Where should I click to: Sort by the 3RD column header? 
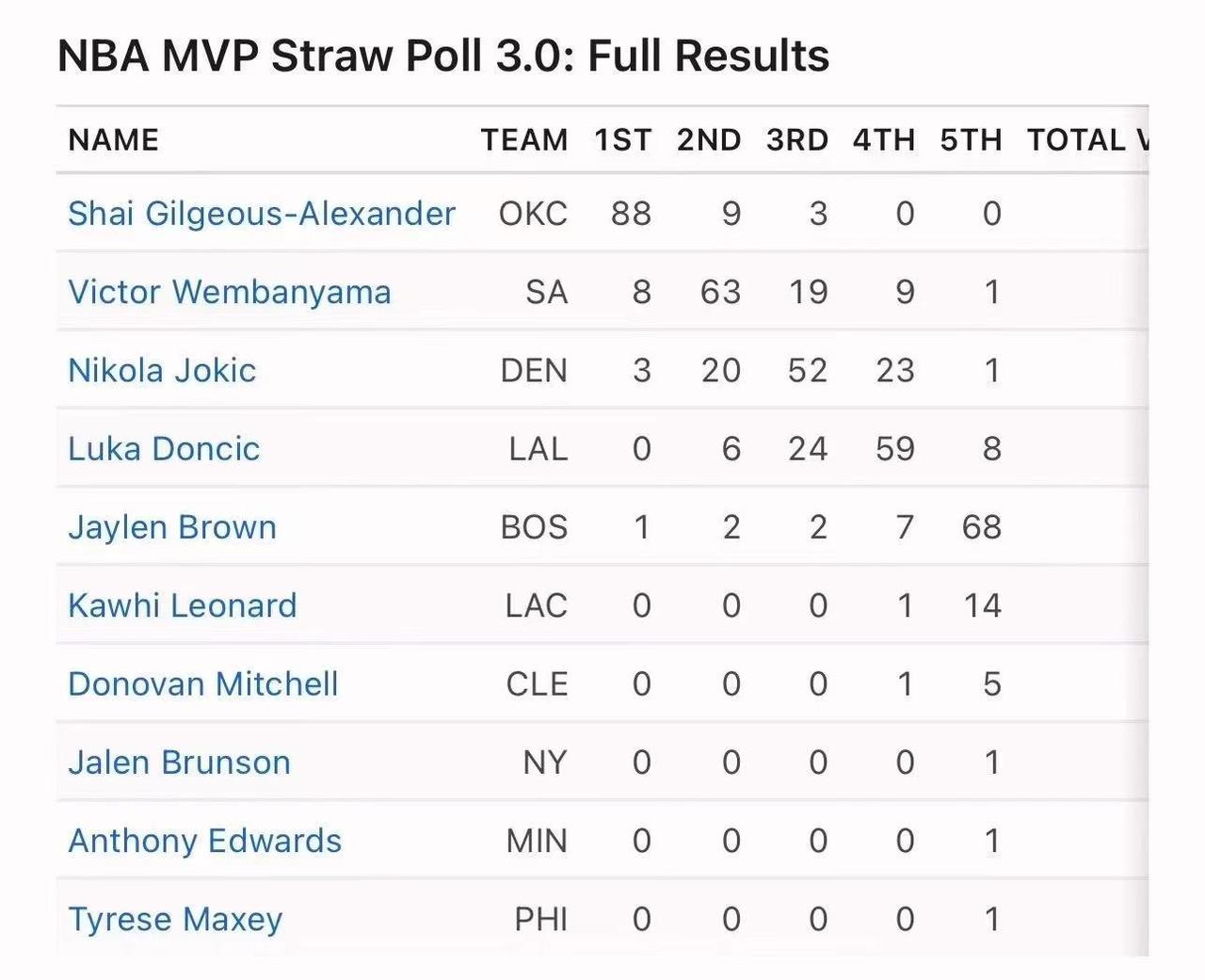coord(796,140)
